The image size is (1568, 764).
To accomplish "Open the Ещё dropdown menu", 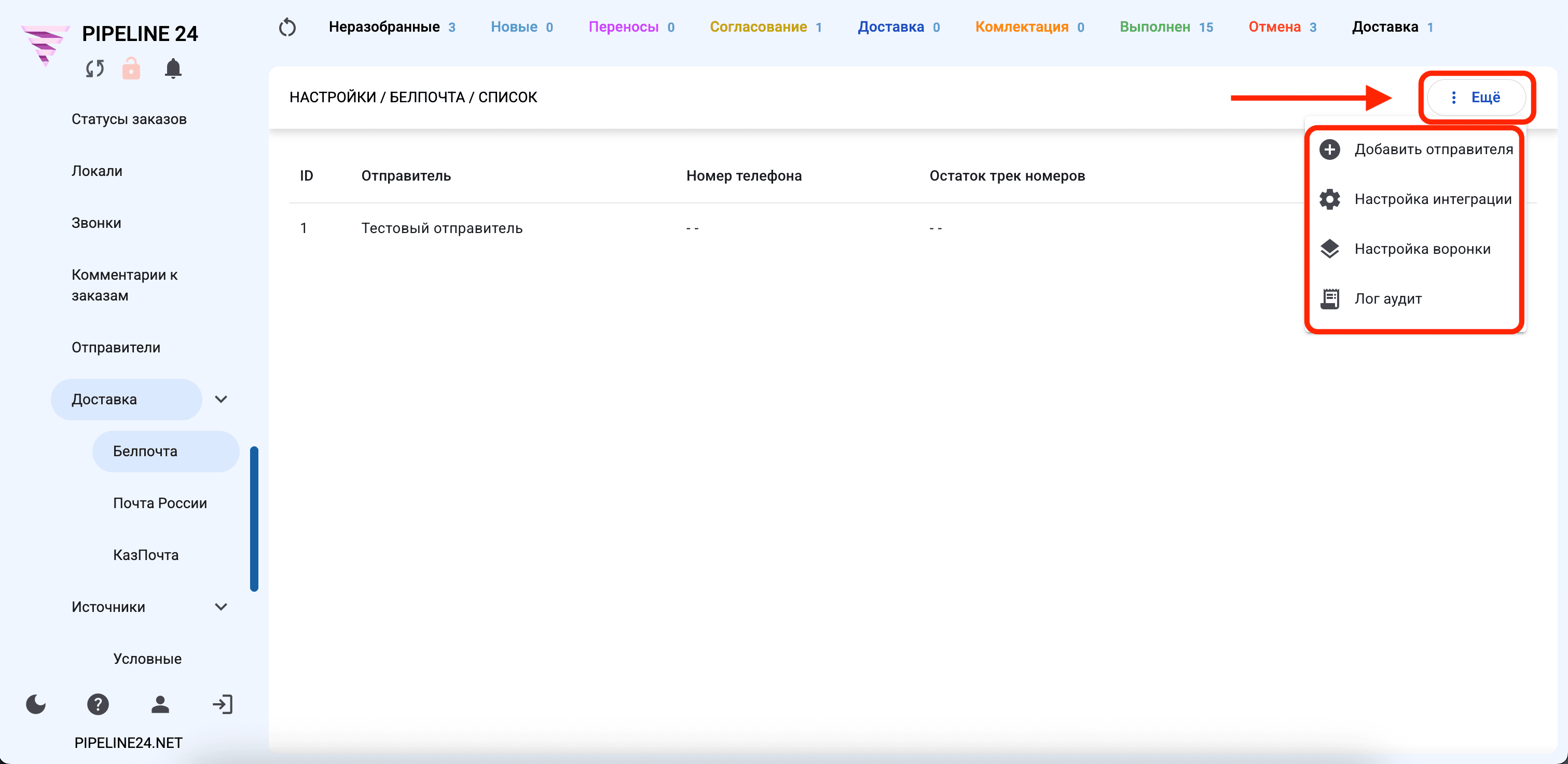I will [1476, 98].
